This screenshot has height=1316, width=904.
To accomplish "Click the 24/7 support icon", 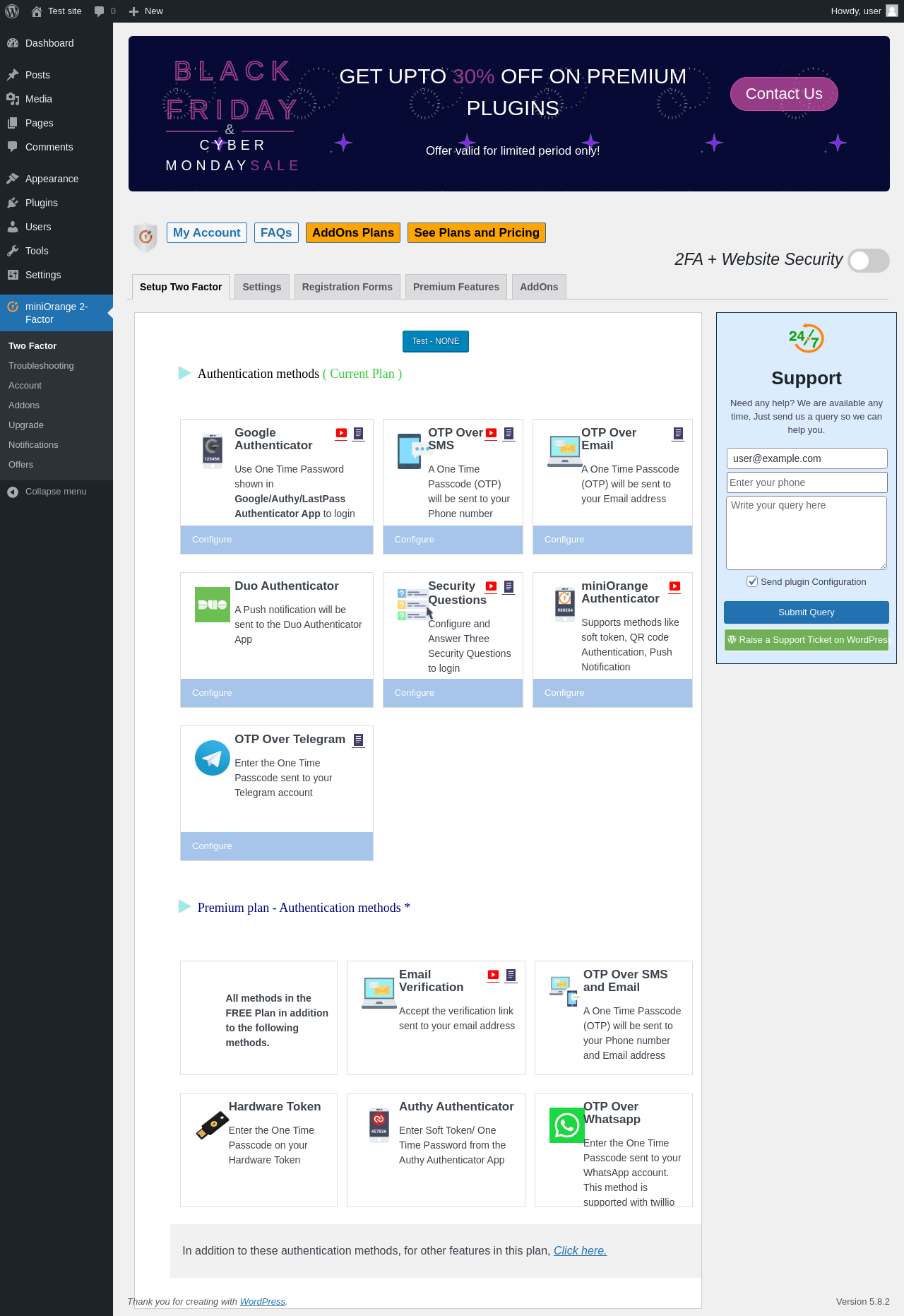I will coord(807,338).
